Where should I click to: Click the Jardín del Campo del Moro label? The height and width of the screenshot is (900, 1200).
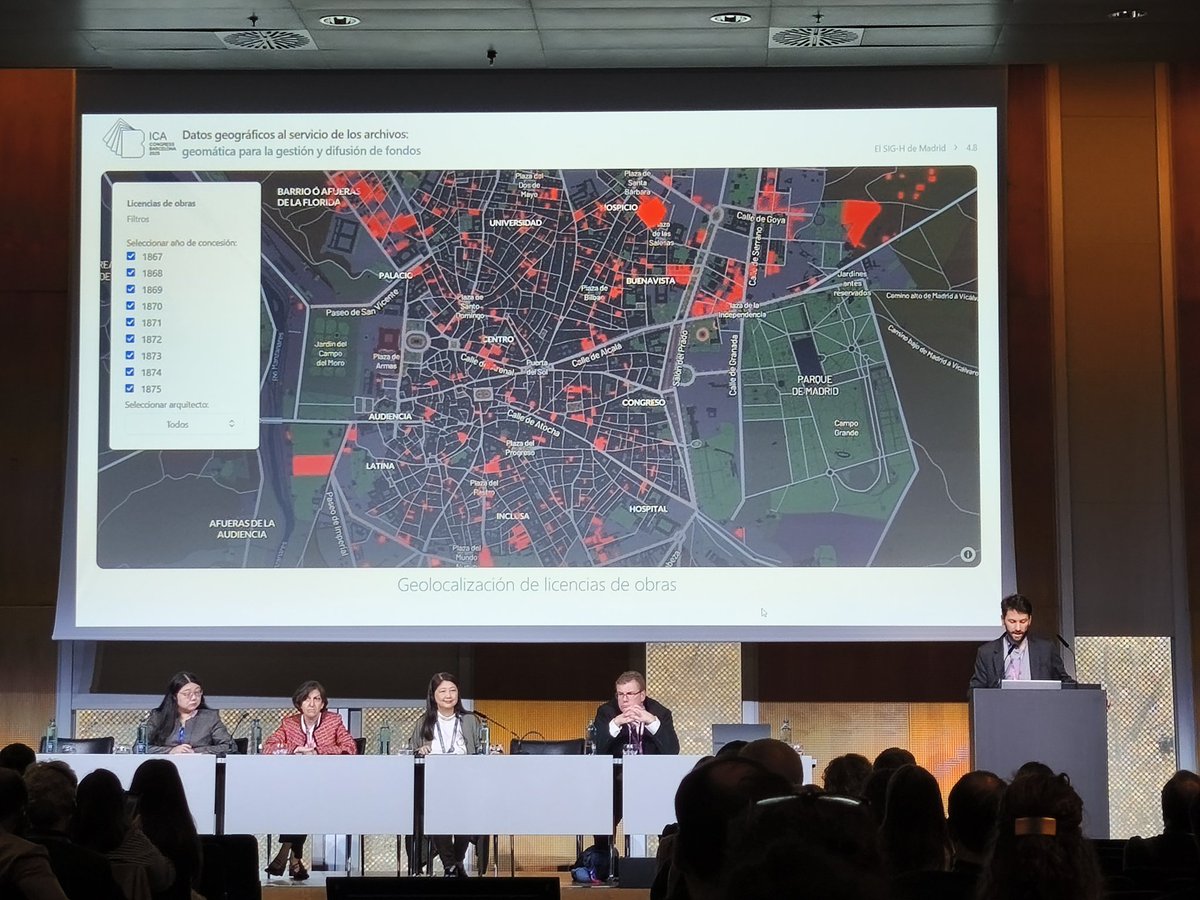point(330,354)
